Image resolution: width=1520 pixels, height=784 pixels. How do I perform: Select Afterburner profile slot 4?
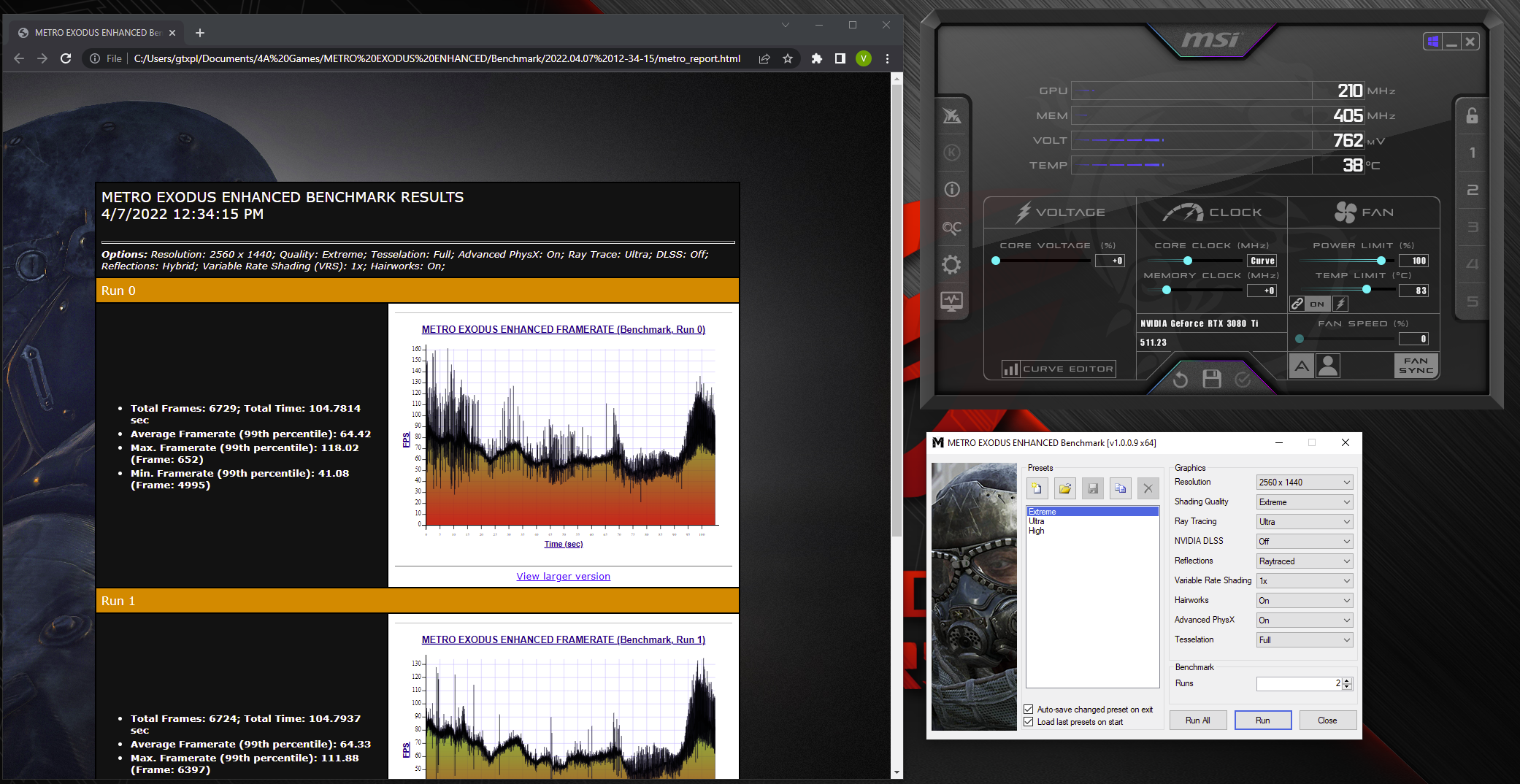tap(1472, 264)
